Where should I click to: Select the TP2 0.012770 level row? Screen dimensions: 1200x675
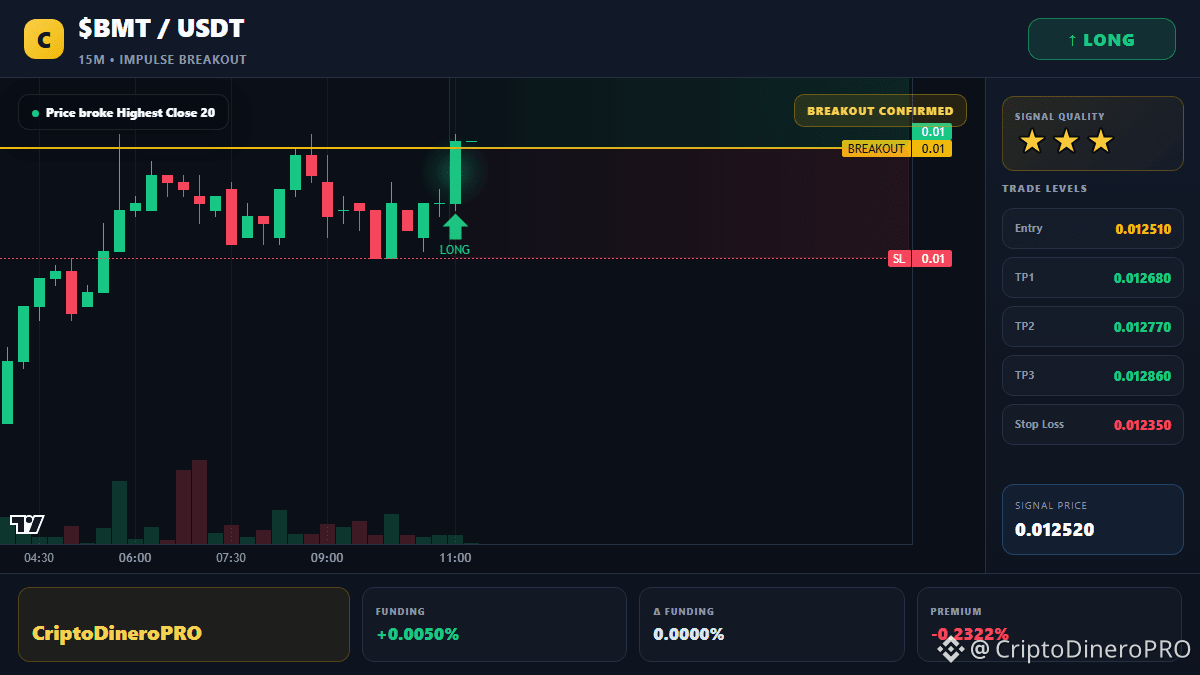1092,327
